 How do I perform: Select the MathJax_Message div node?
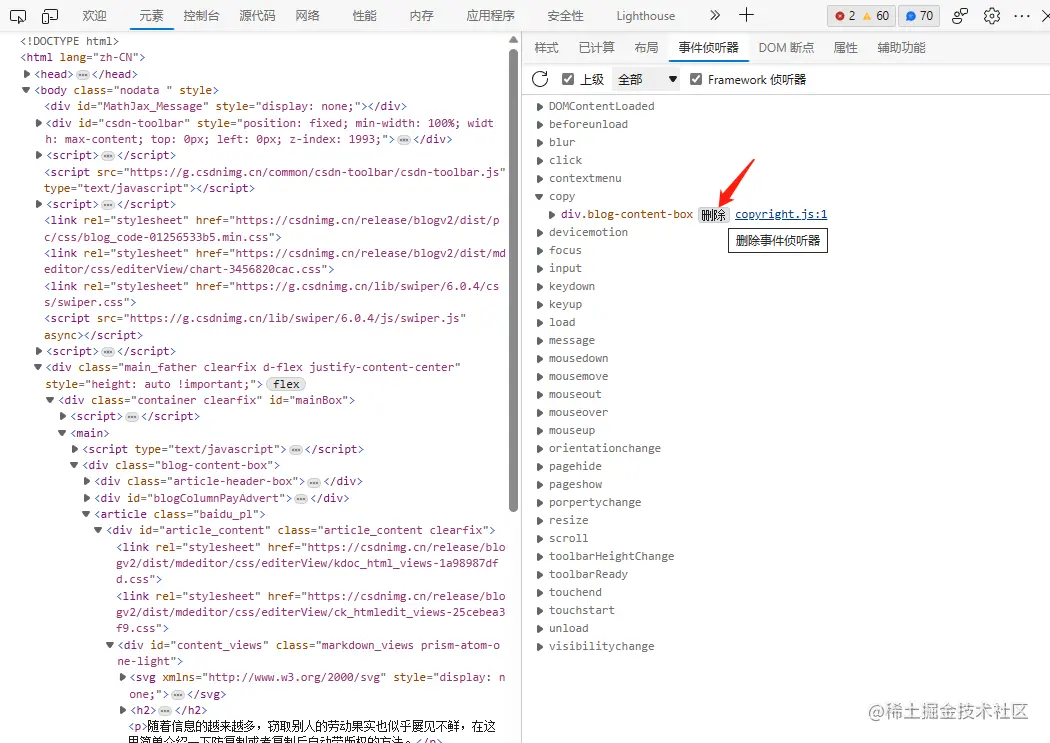pyautogui.click(x=225, y=106)
